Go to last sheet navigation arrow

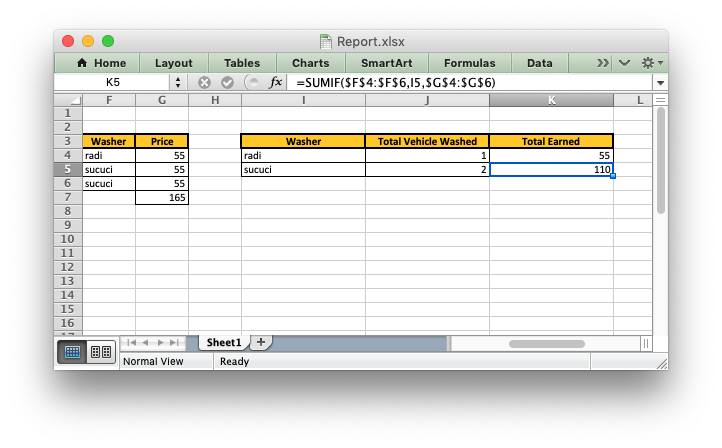[174, 343]
